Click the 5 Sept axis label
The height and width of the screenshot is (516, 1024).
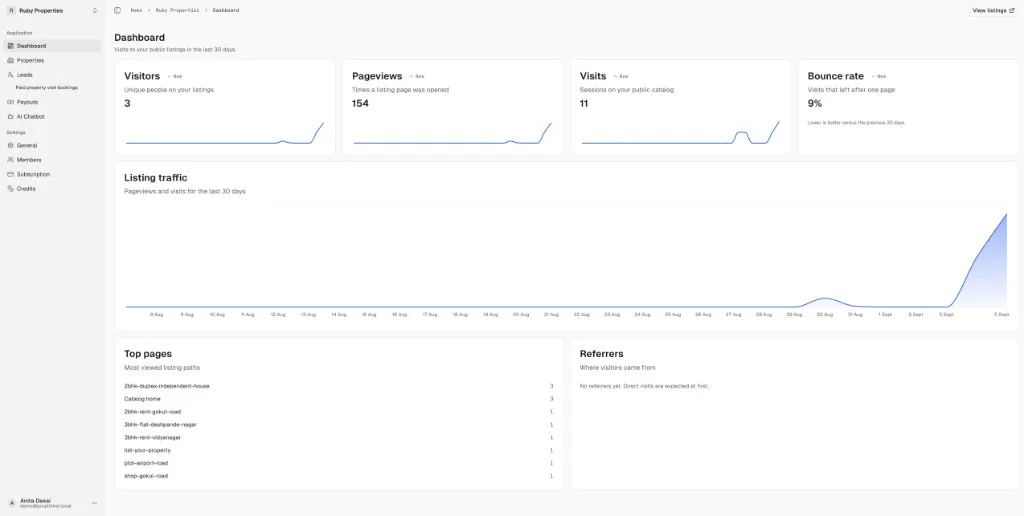click(x=1000, y=314)
